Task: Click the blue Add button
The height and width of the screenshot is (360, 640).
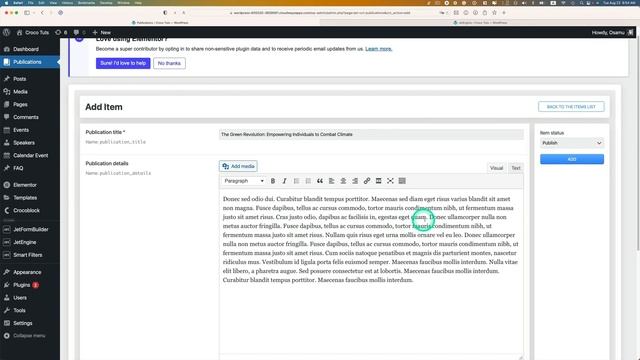Action: 572,159
